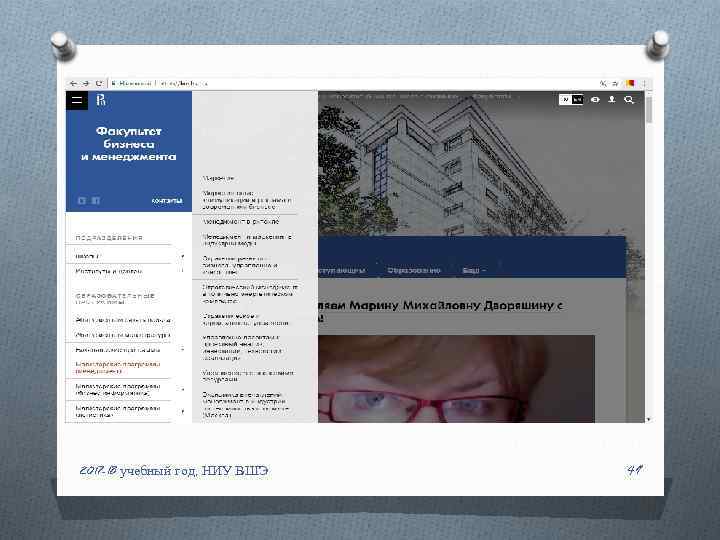Open Маркетинг submenu item
Screen dimensions: 720x540
[x=218, y=178]
